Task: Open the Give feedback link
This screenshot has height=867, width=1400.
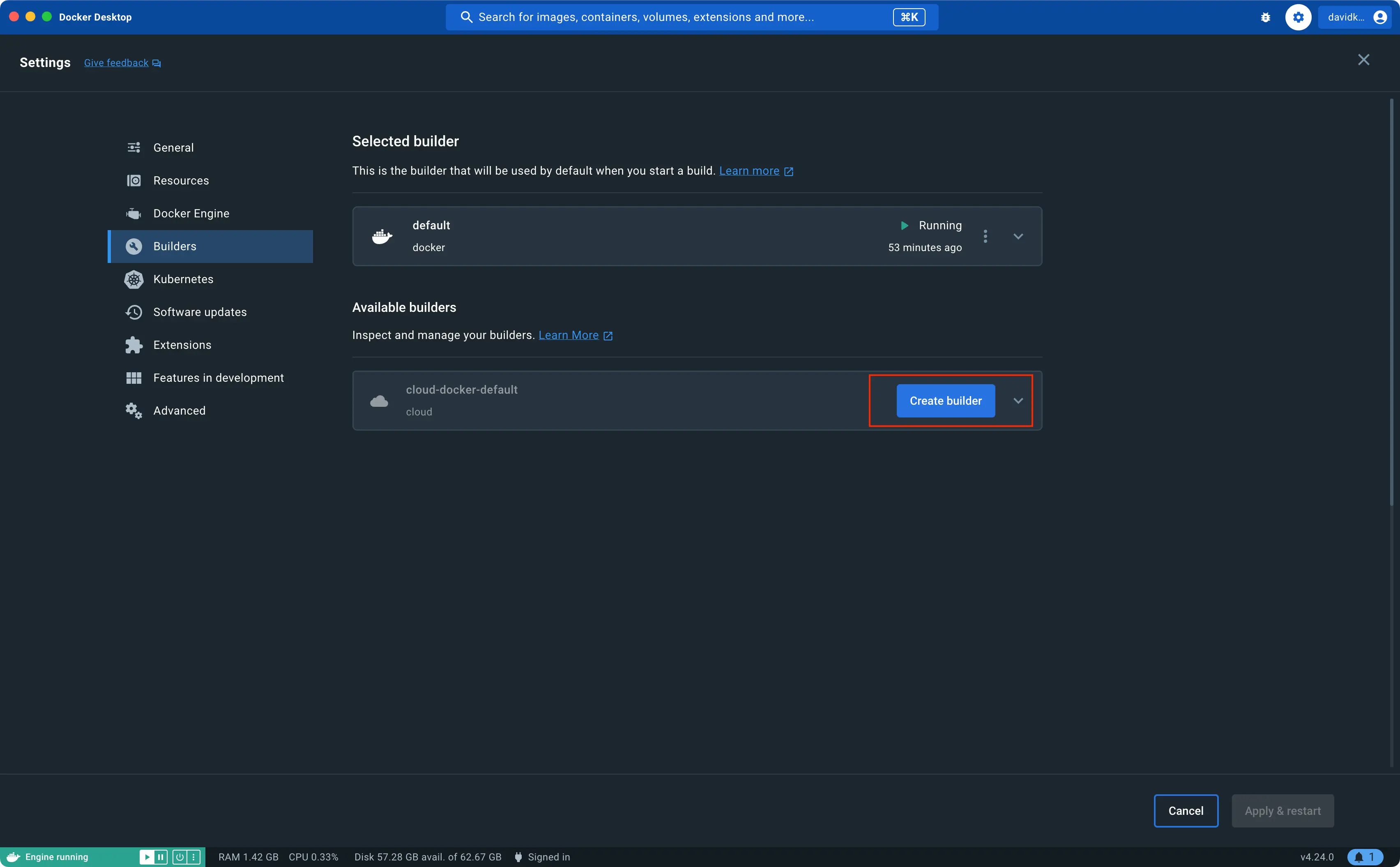Action: [116, 63]
